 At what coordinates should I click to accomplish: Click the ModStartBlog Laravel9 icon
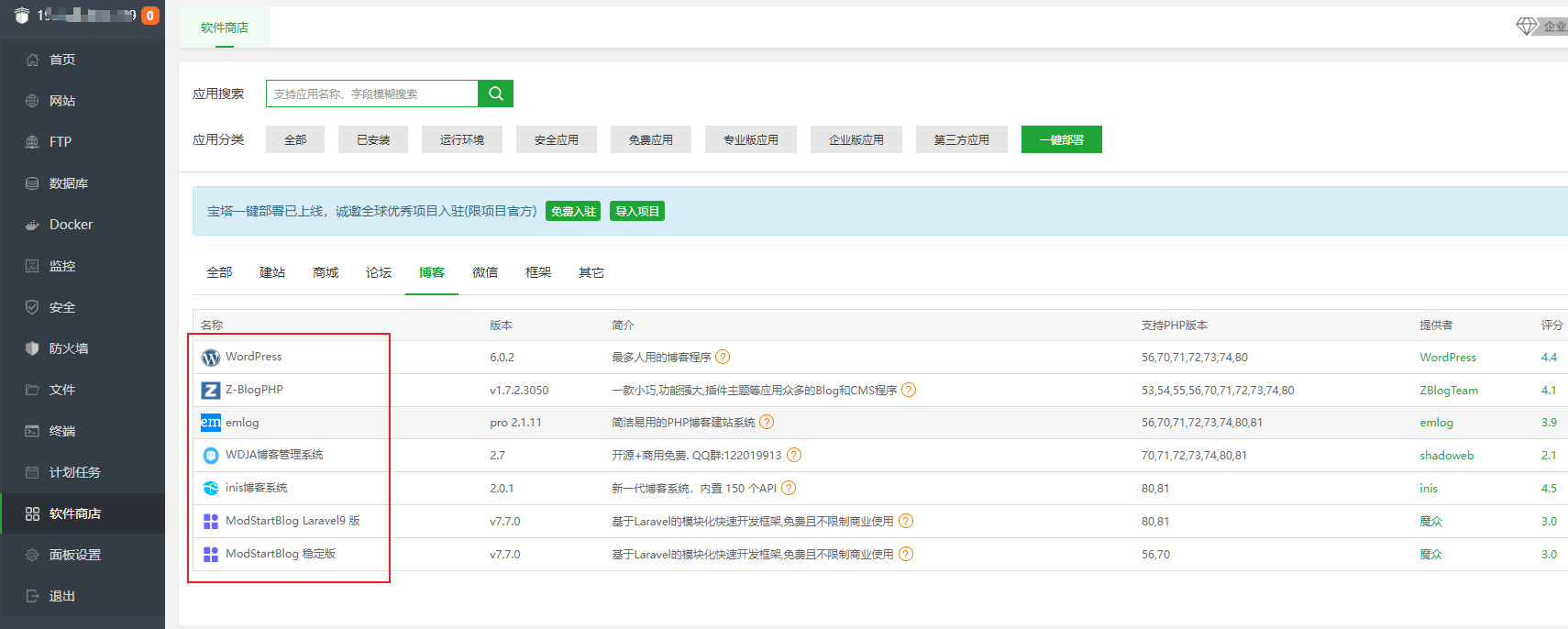(x=211, y=522)
